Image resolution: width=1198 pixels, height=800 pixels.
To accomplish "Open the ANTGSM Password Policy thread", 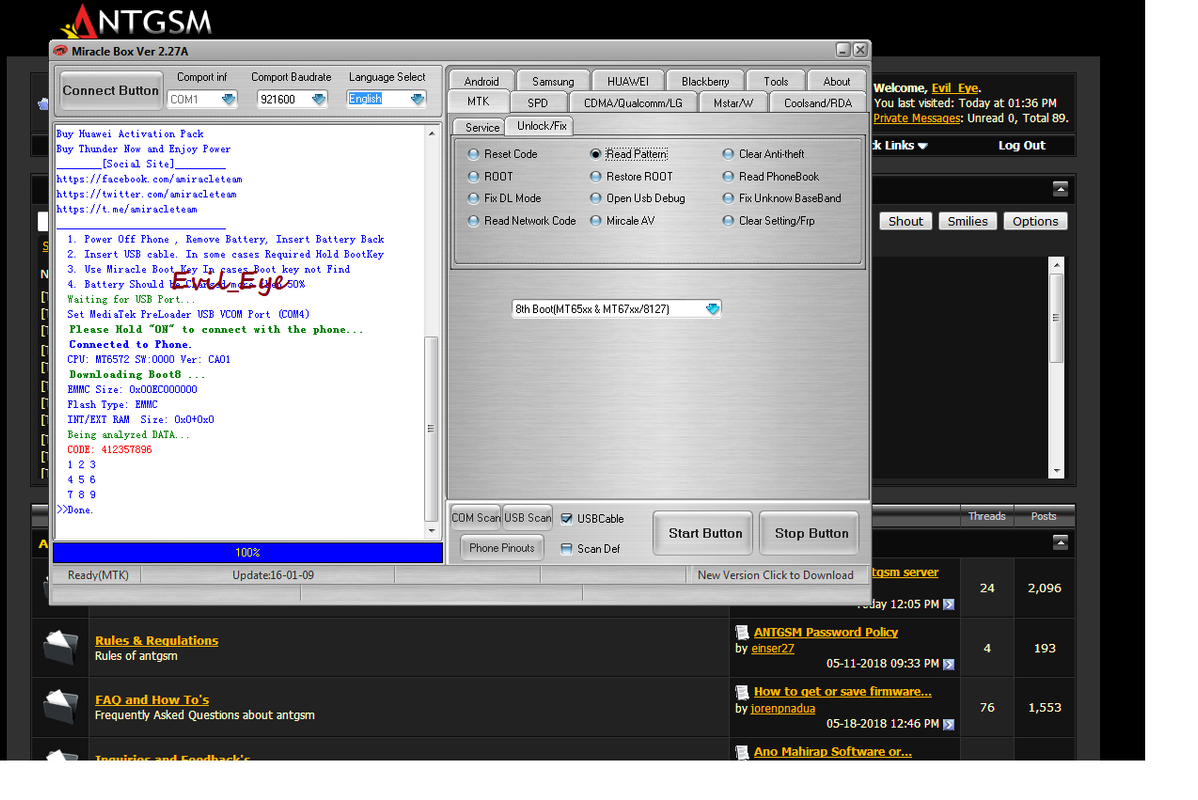I will [826, 632].
